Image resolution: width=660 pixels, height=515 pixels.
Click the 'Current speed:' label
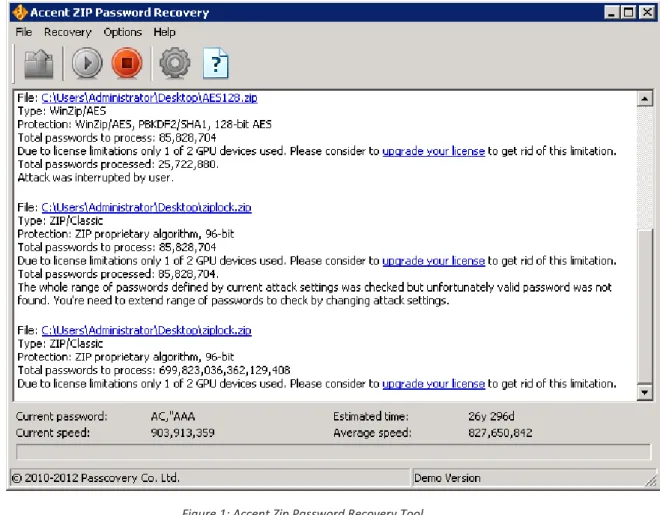53,433
